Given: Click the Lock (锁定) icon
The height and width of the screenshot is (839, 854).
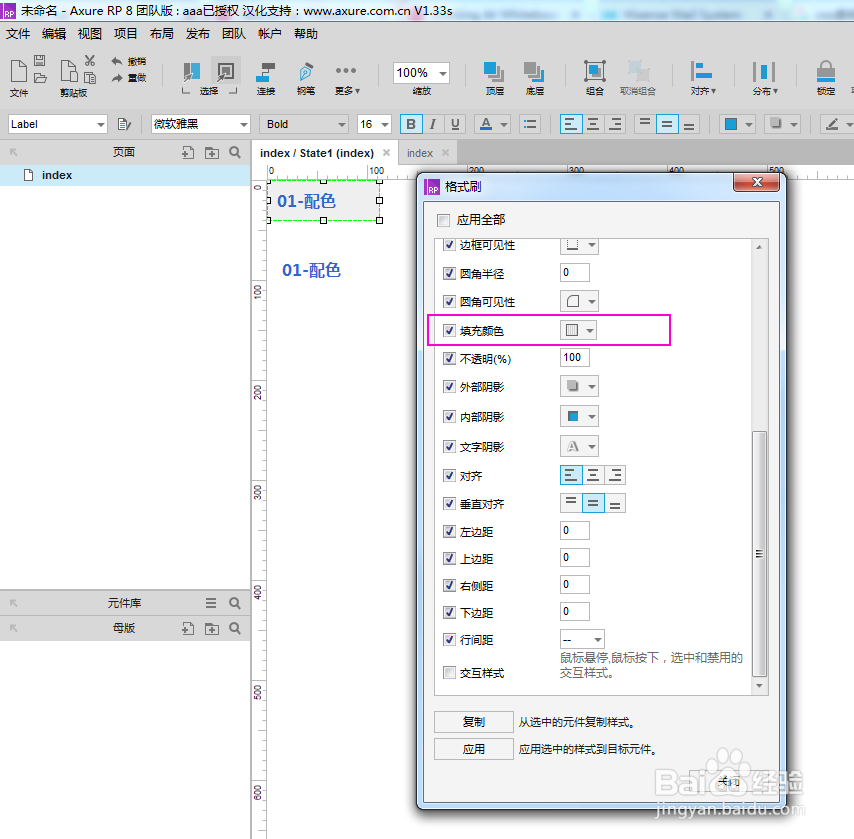Looking at the screenshot, I should tap(826, 71).
